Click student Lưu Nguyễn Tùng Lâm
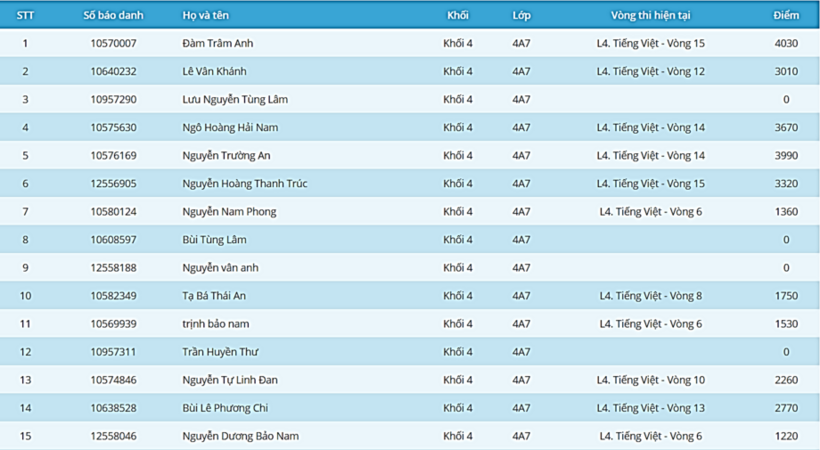 (229, 100)
